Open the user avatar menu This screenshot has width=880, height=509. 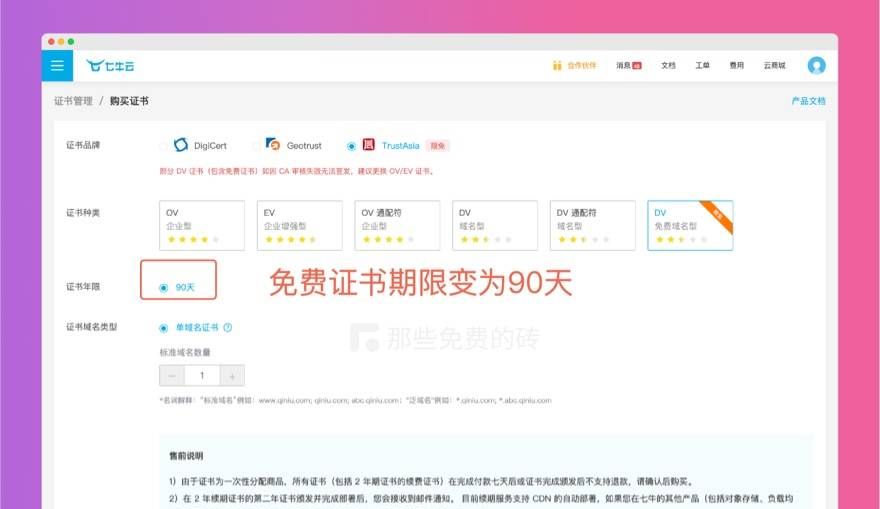pyautogui.click(x=816, y=66)
